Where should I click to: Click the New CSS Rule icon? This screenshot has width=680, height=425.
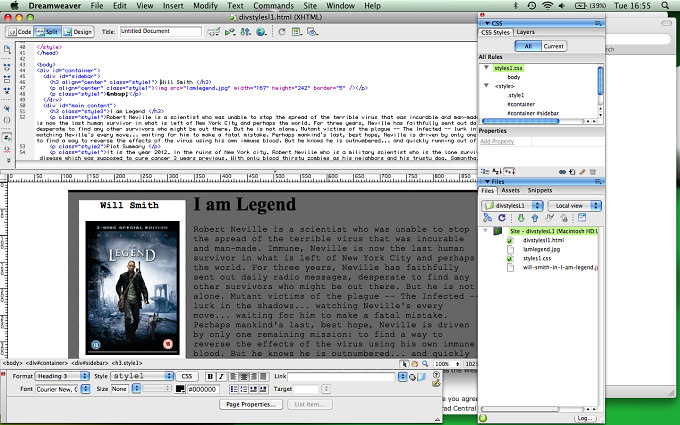tap(572, 172)
